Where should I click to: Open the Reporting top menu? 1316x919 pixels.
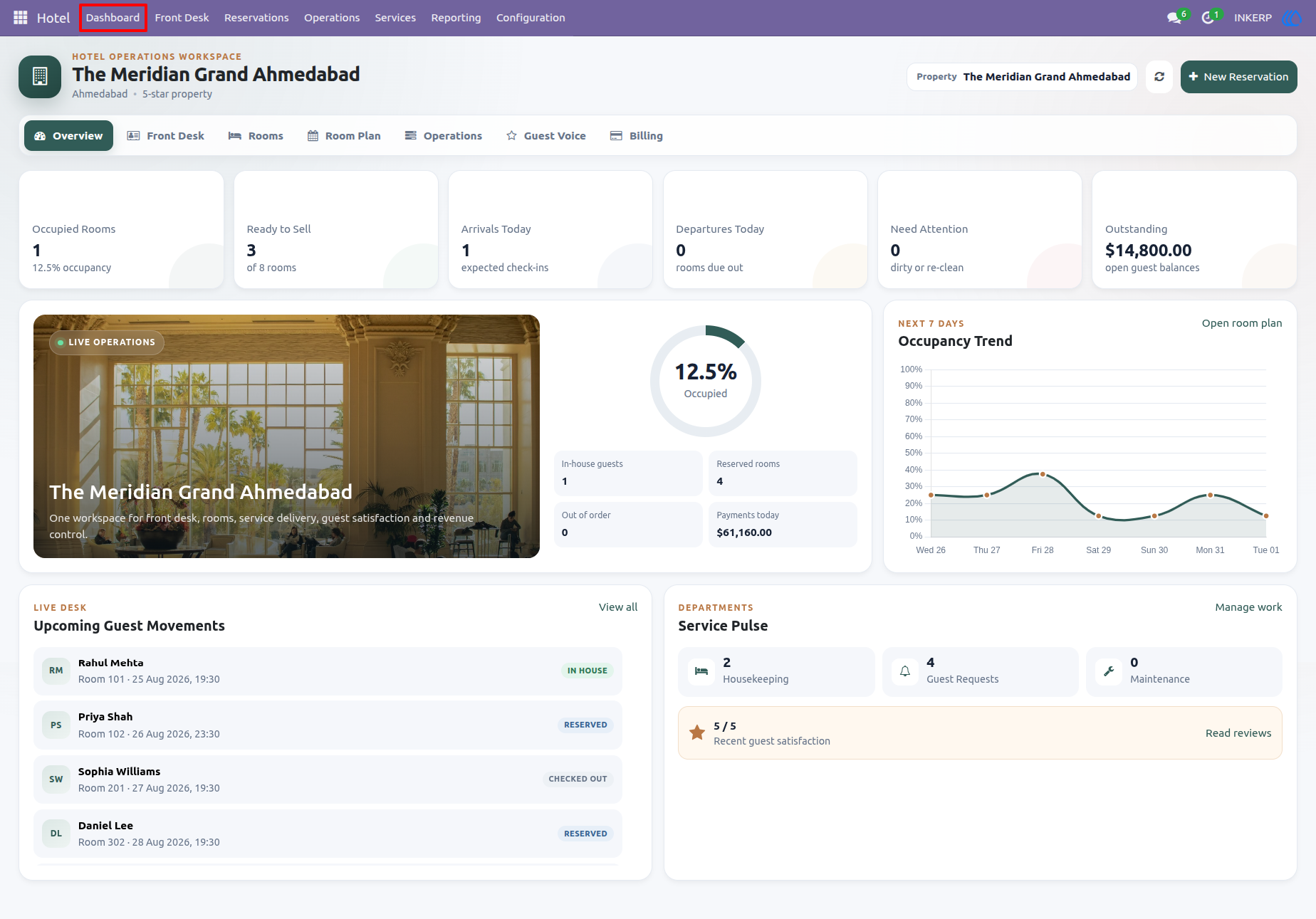point(456,18)
